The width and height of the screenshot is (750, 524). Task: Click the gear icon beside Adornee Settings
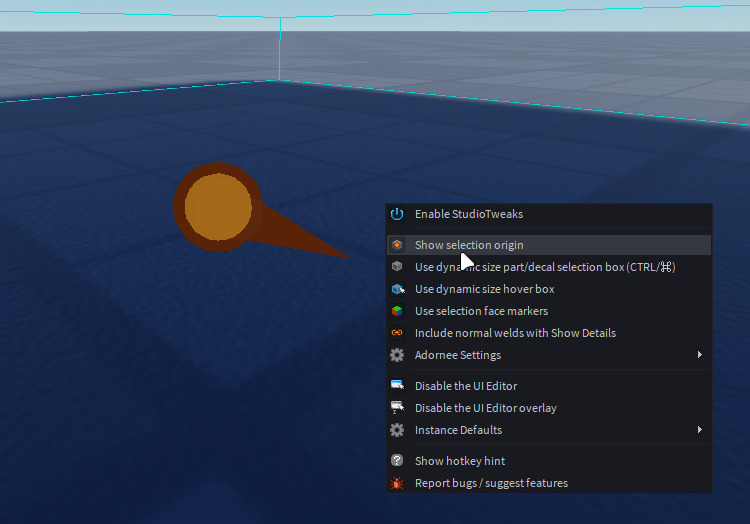click(x=397, y=355)
